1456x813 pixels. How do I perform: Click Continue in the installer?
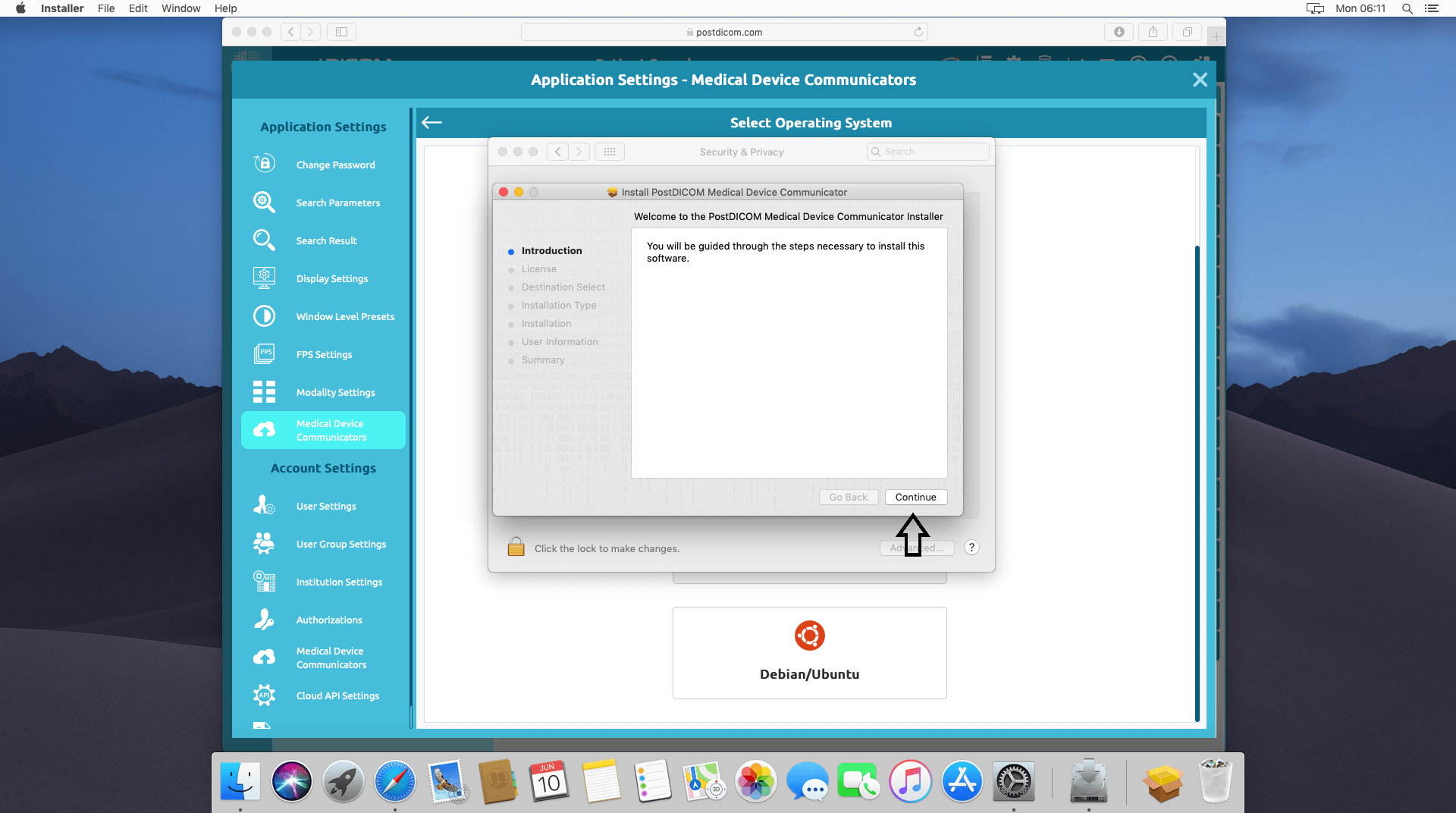pos(916,497)
